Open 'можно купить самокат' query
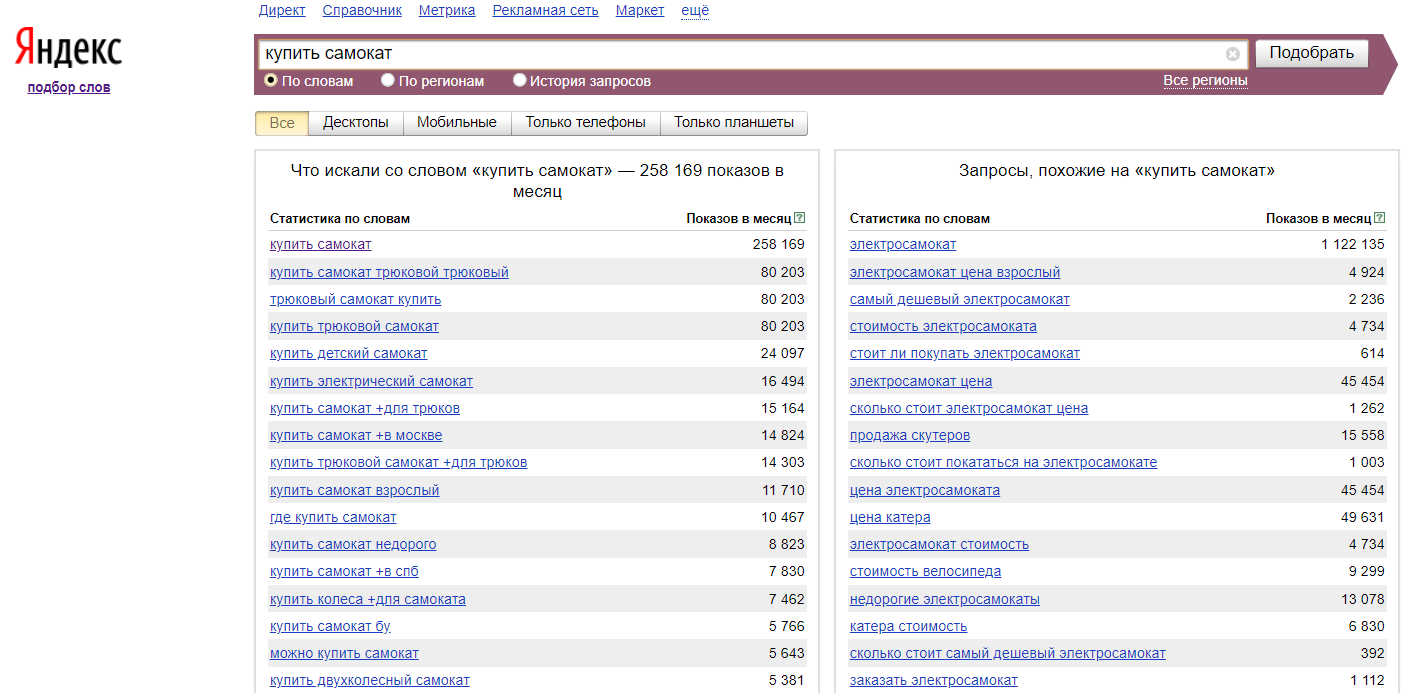This screenshot has width=1425, height=693. pos(344,653)
